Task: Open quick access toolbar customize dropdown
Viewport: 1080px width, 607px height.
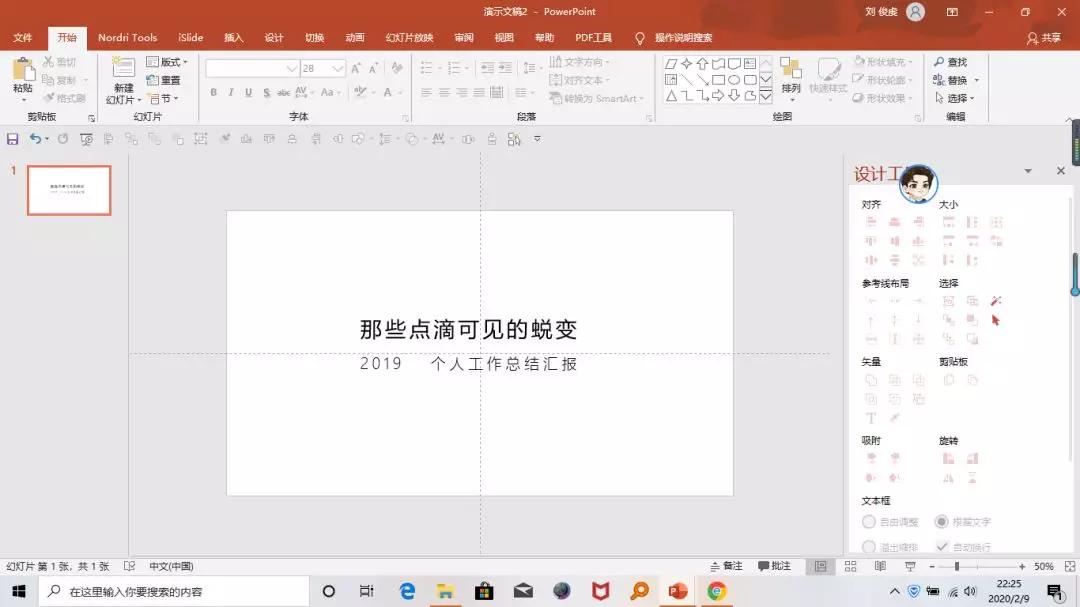Action: [537, 139]
